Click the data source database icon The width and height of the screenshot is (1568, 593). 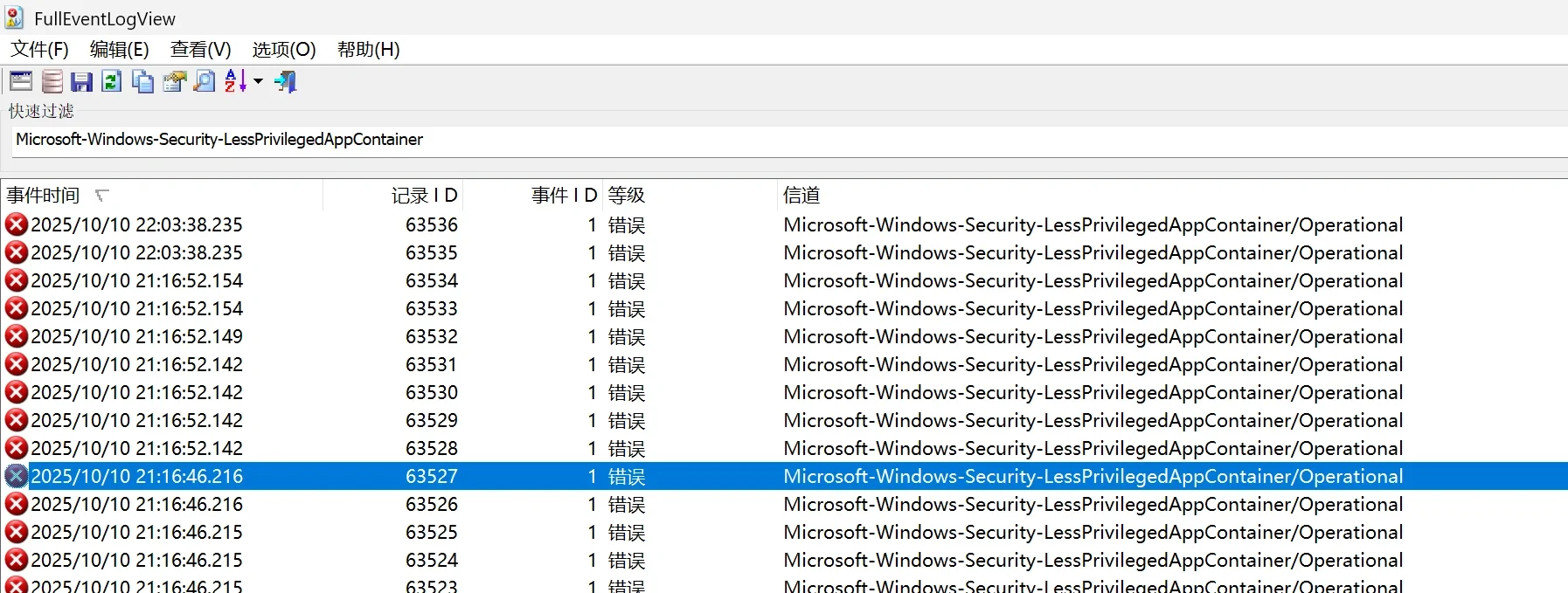(x=52, y=81)
